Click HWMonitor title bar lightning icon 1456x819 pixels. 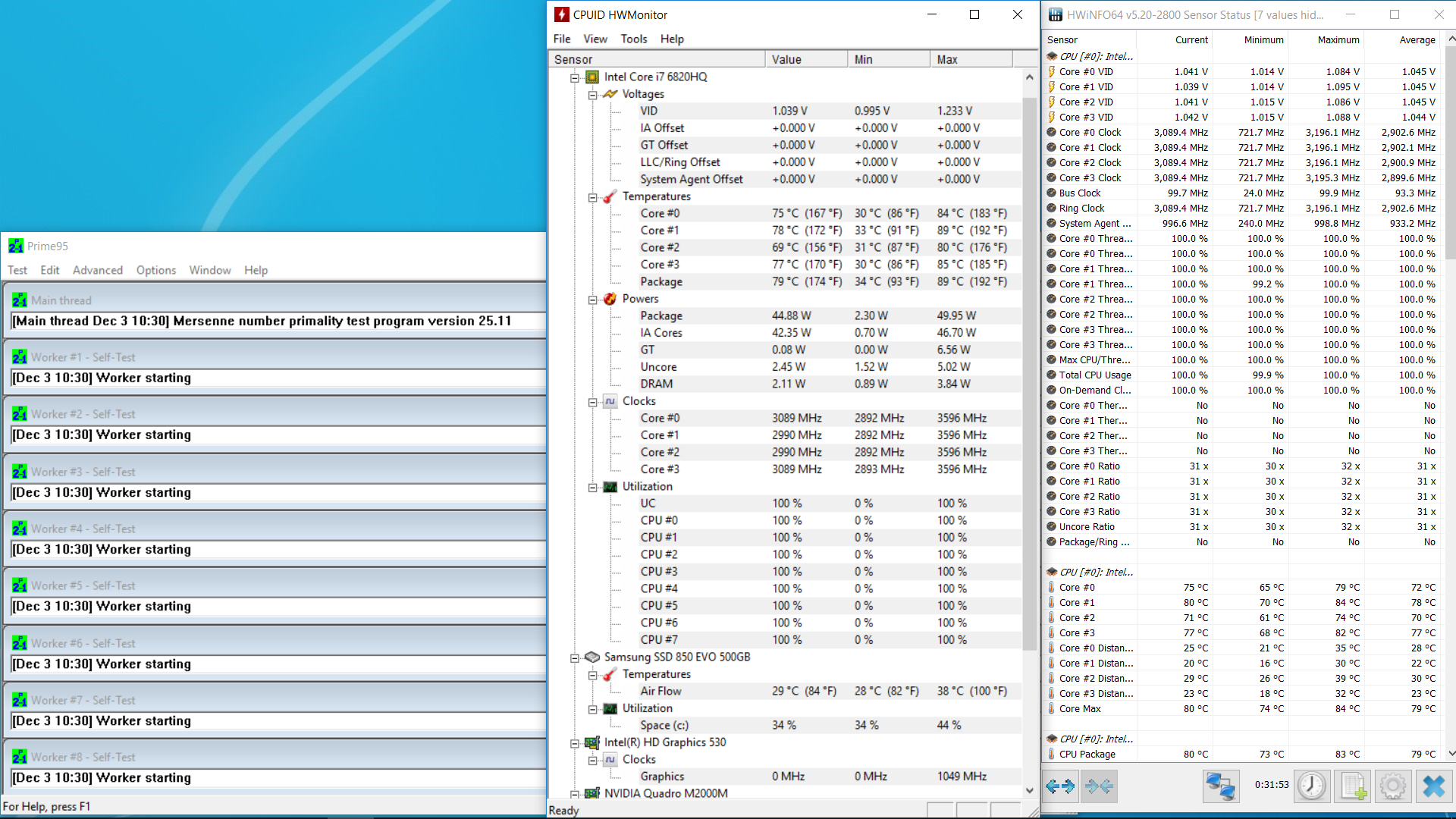pyautogui.click(x=562, y=14)
